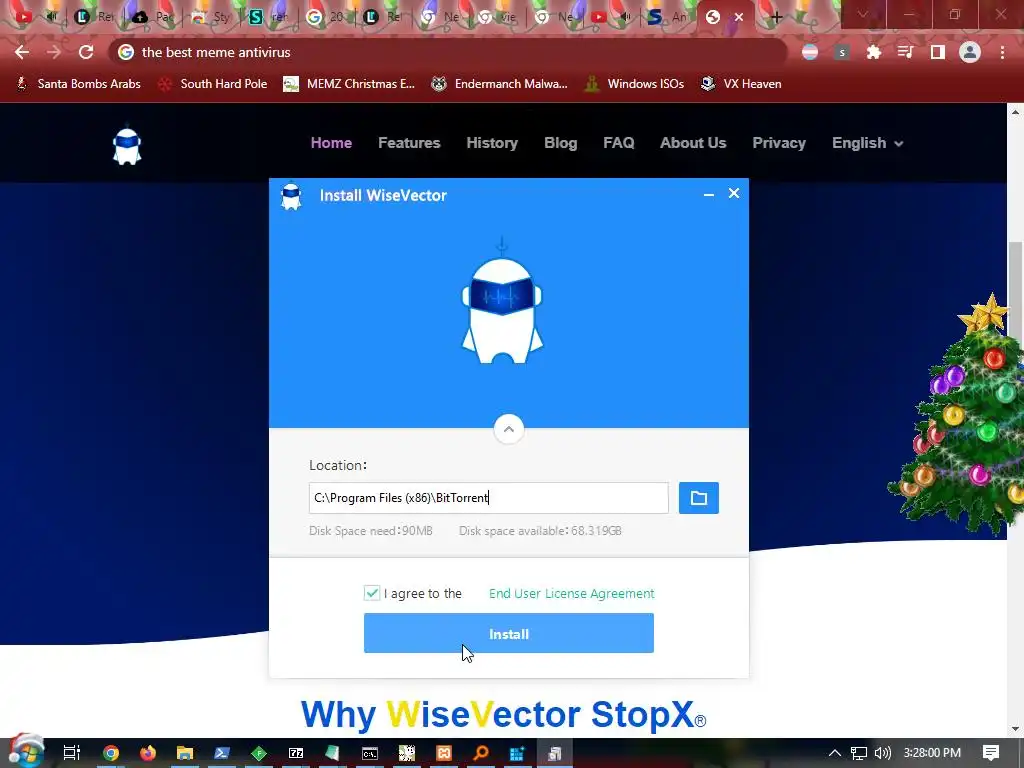Open the network tray icon
This screenshot has width=1024, height=768.
pos(859,753)
